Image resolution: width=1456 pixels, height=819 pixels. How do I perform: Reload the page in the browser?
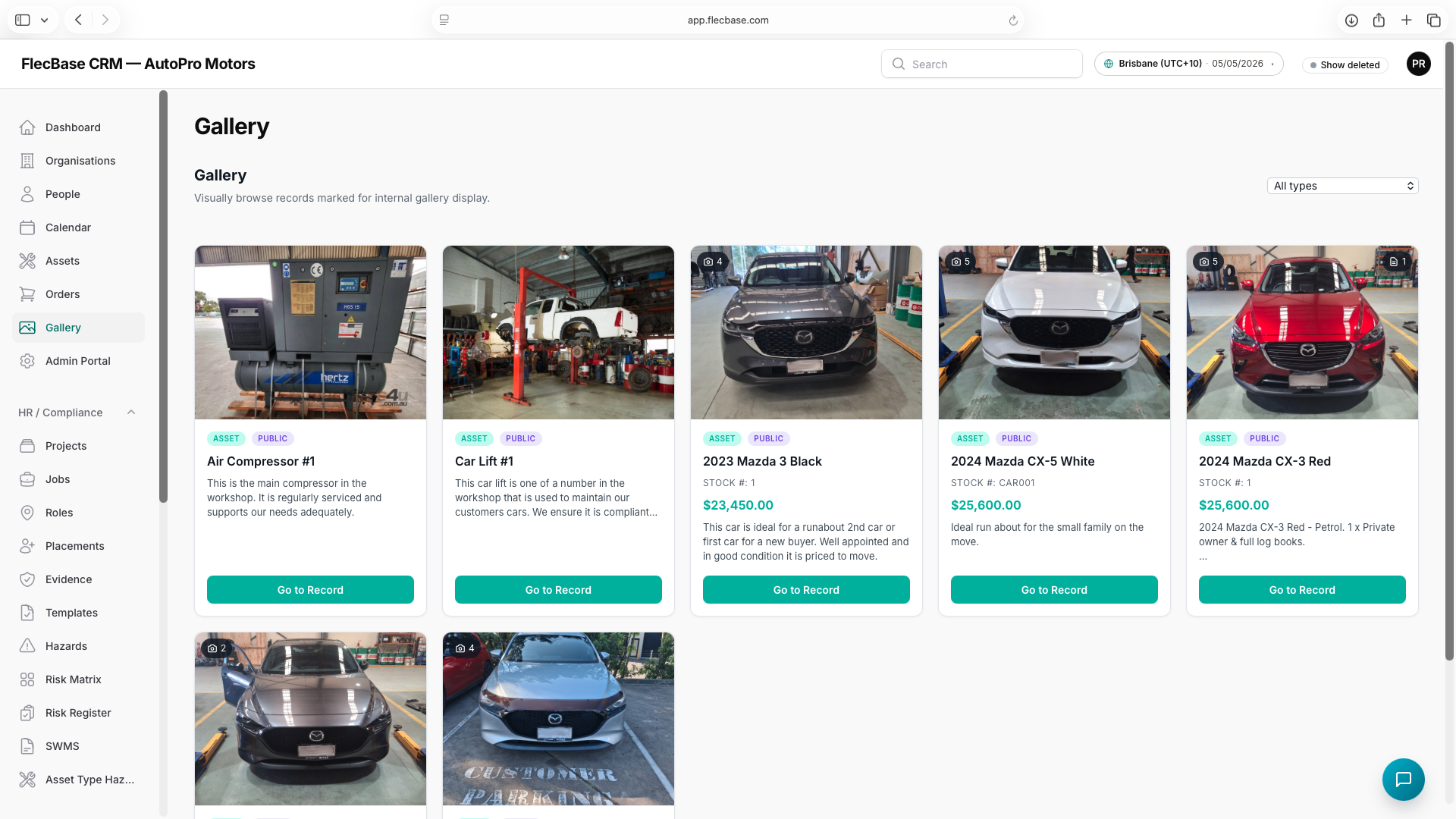tap(1013, 20)
